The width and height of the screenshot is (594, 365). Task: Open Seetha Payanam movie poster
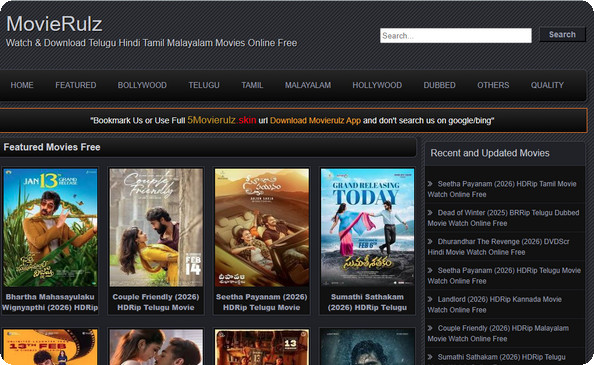[x=261, y=228]
